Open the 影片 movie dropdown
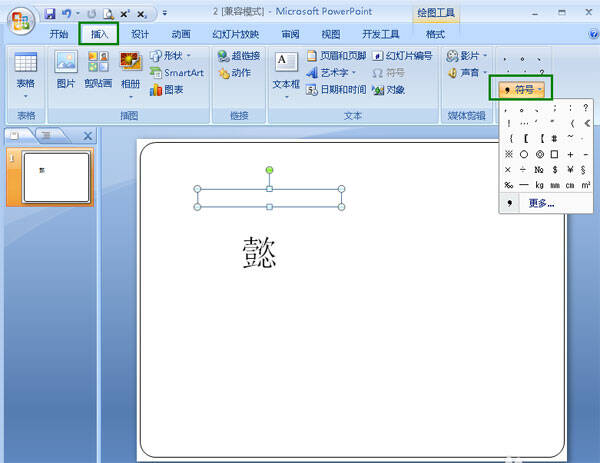The width and height of the screenshot is (600, 463). tap(466, 56)
